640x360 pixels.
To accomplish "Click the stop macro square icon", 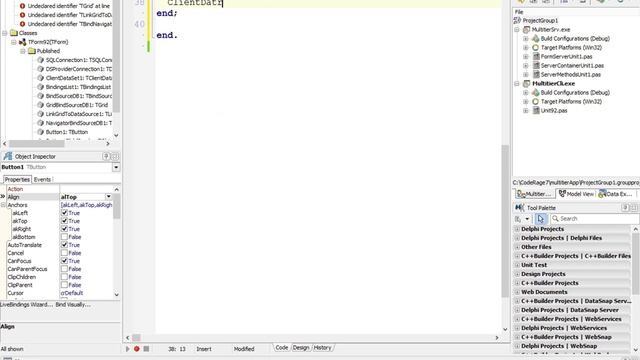I will pyautogui.click(x=146, y=349).
